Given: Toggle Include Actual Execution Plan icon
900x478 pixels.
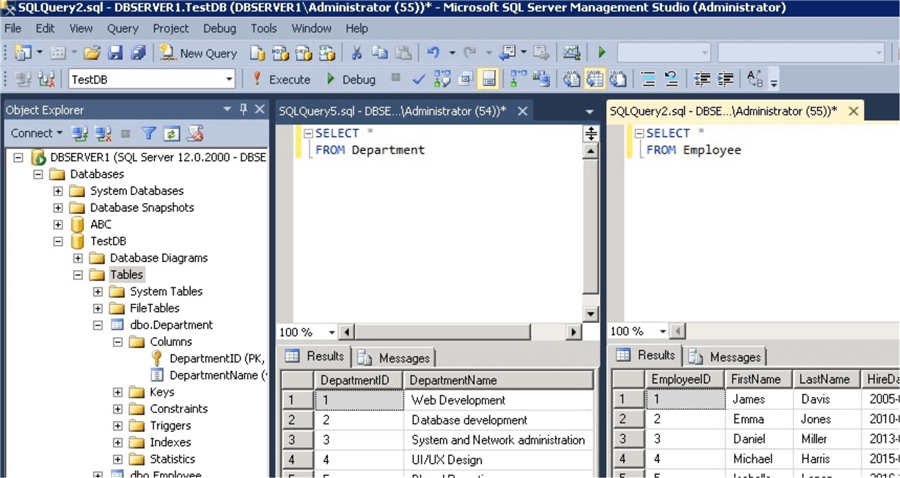Looking at the screenshot, I should [518, 79].
